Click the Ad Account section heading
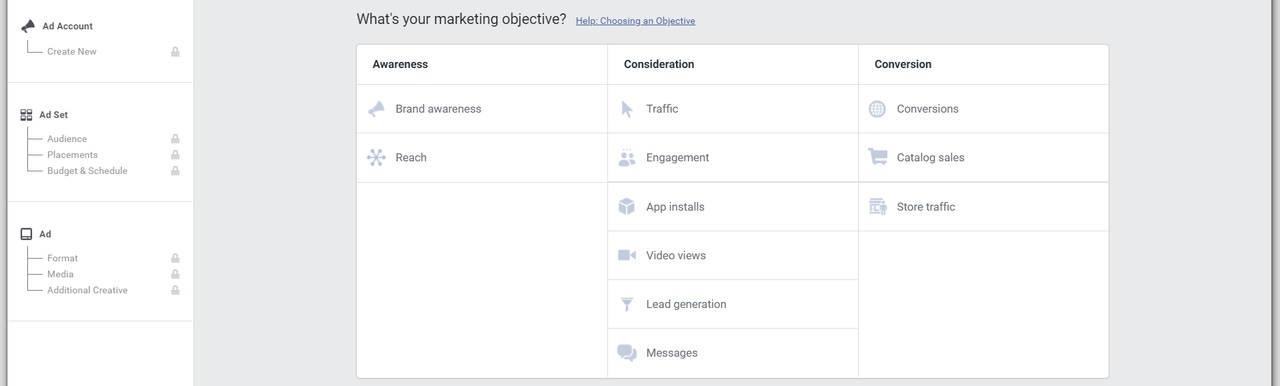1280x386 pixels. (67, 26)
